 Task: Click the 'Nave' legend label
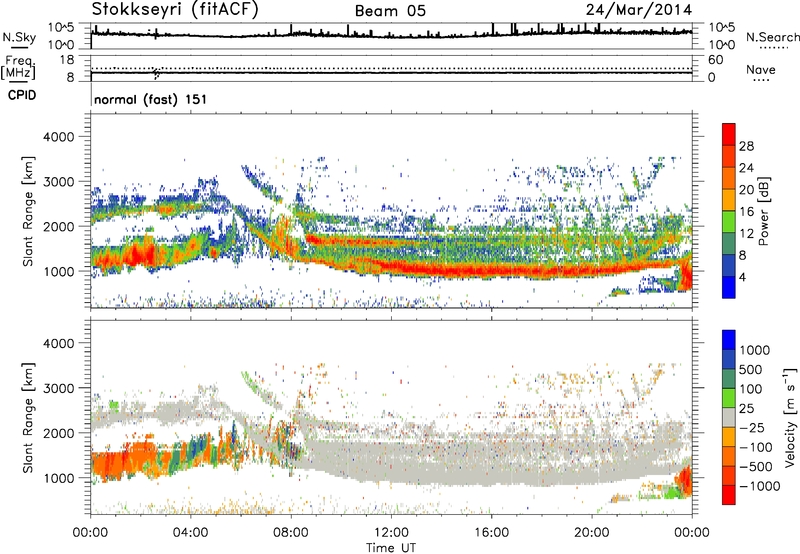pos(761,69)
